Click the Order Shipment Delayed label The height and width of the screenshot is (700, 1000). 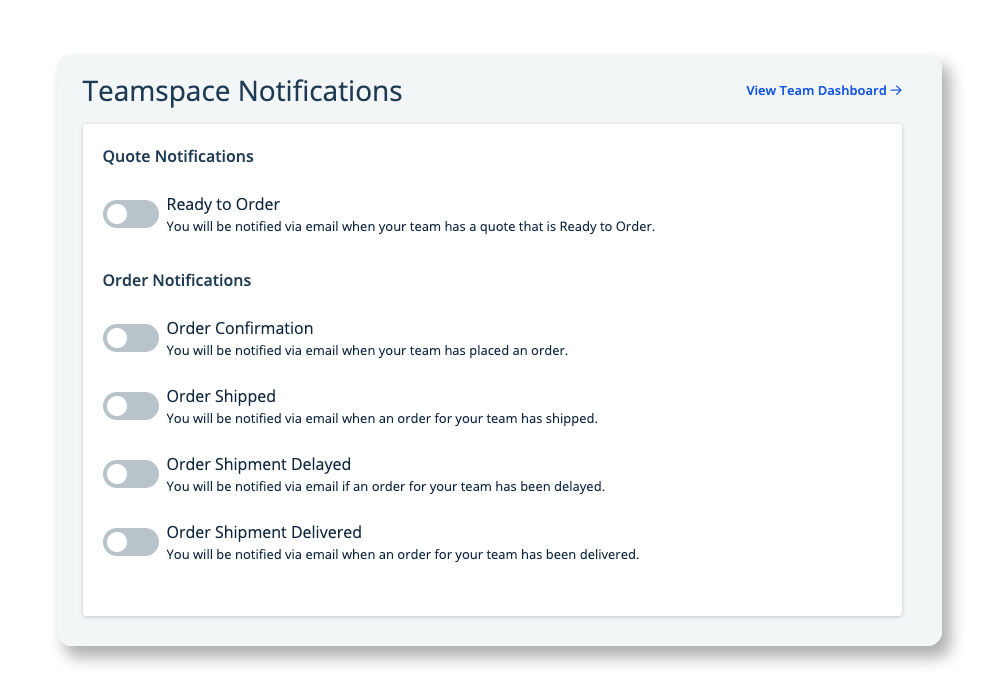click(x=259, y=464)
